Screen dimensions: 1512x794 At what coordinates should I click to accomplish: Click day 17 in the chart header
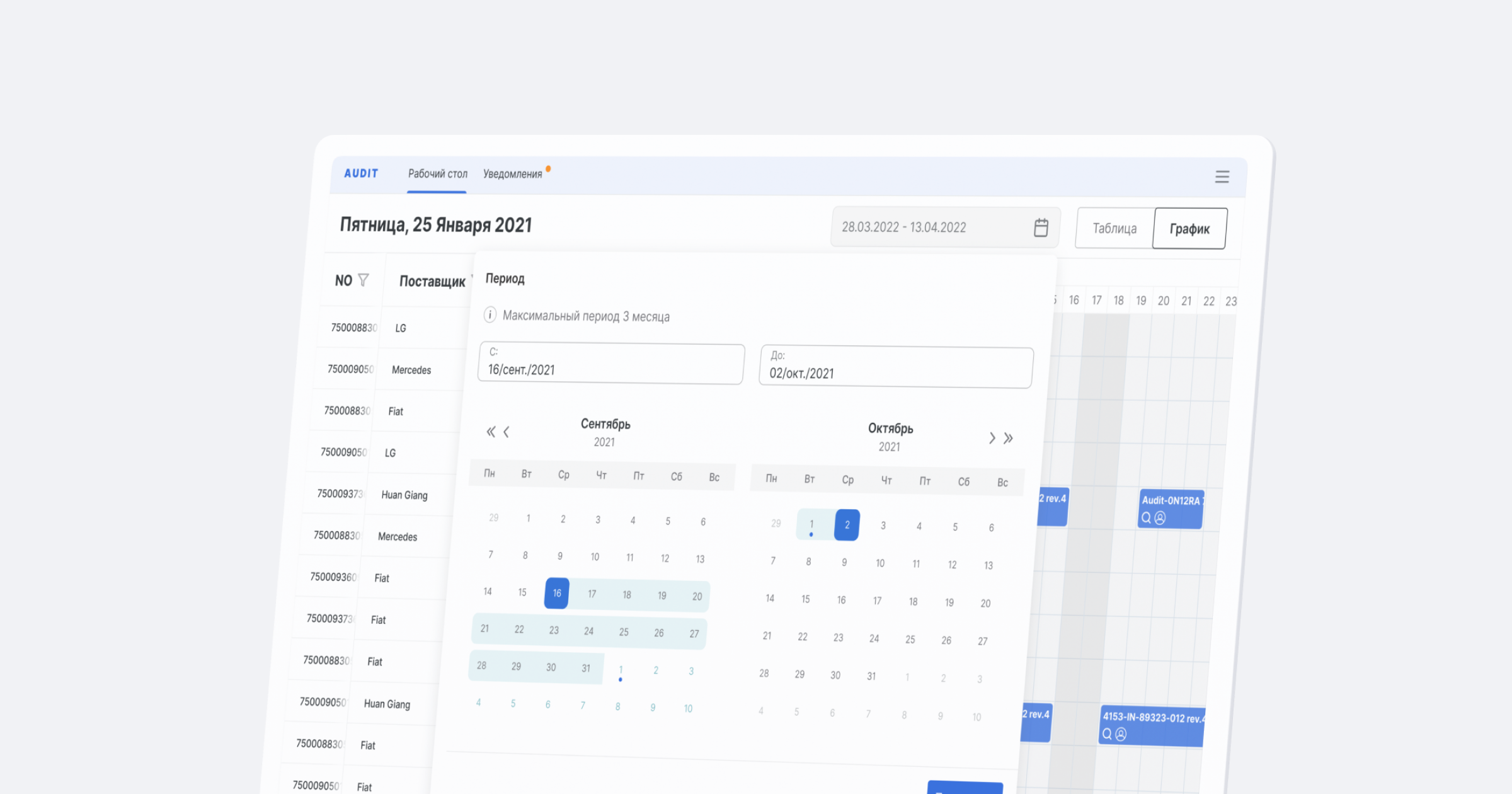[1097, 301]
